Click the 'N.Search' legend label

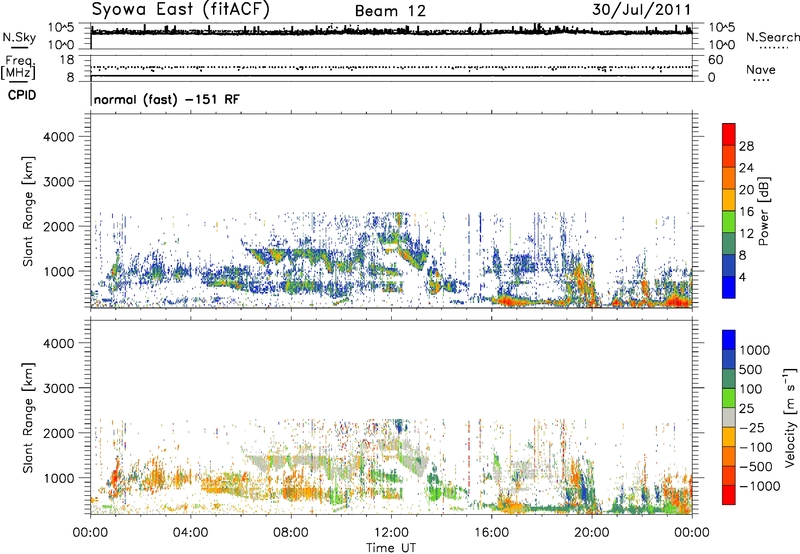click(772, 37)
